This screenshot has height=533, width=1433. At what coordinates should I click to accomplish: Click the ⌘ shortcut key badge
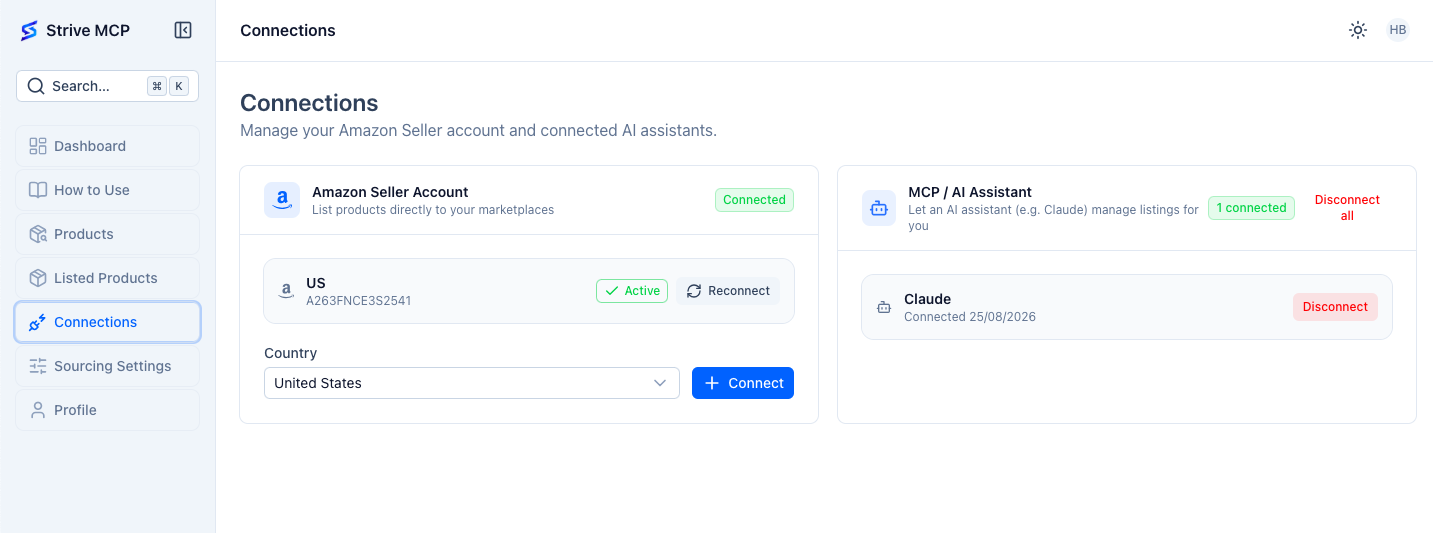[x=157, y=86]
